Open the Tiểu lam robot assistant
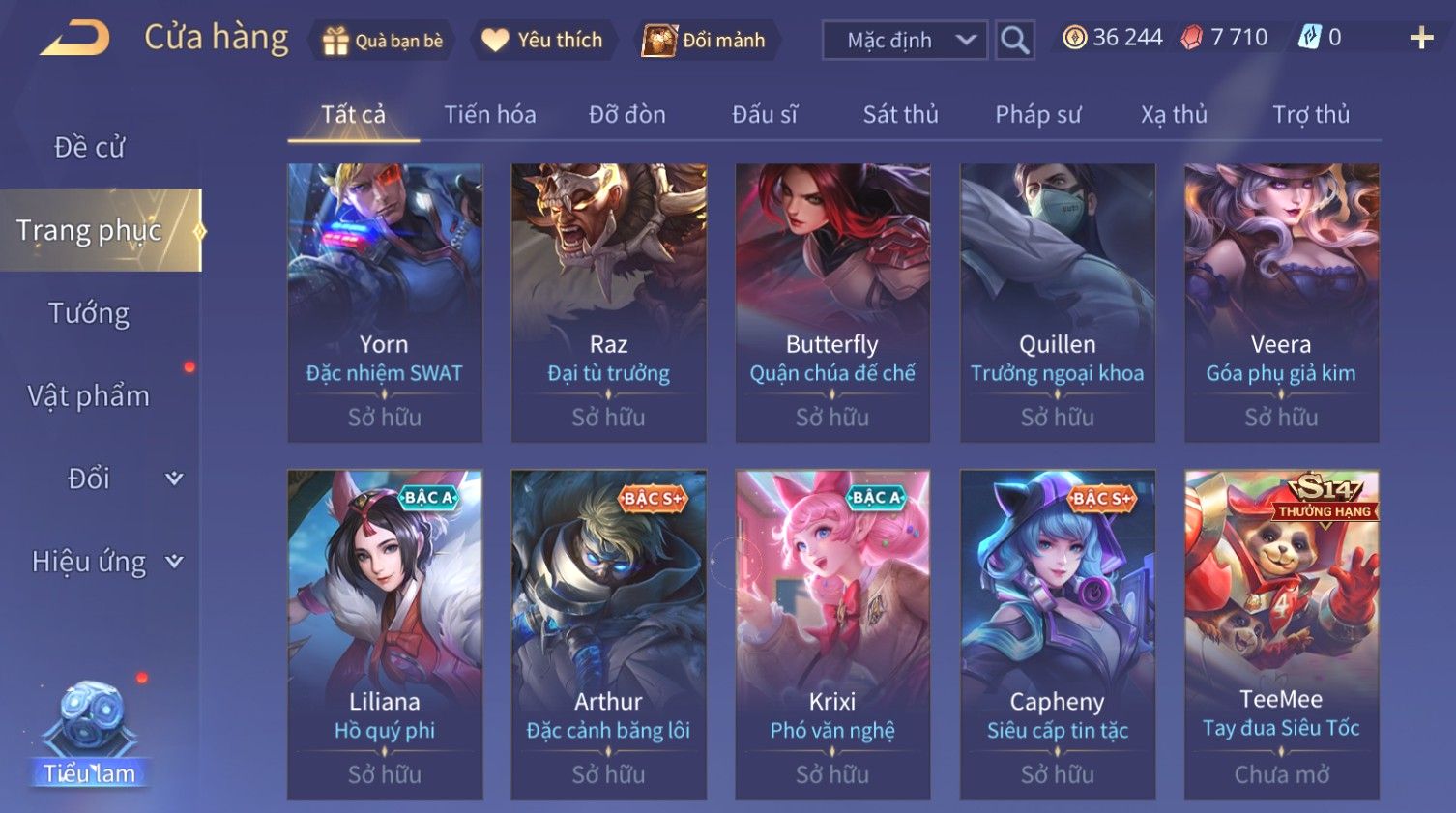The image size is (1456, 813). (x=90, y=735)
